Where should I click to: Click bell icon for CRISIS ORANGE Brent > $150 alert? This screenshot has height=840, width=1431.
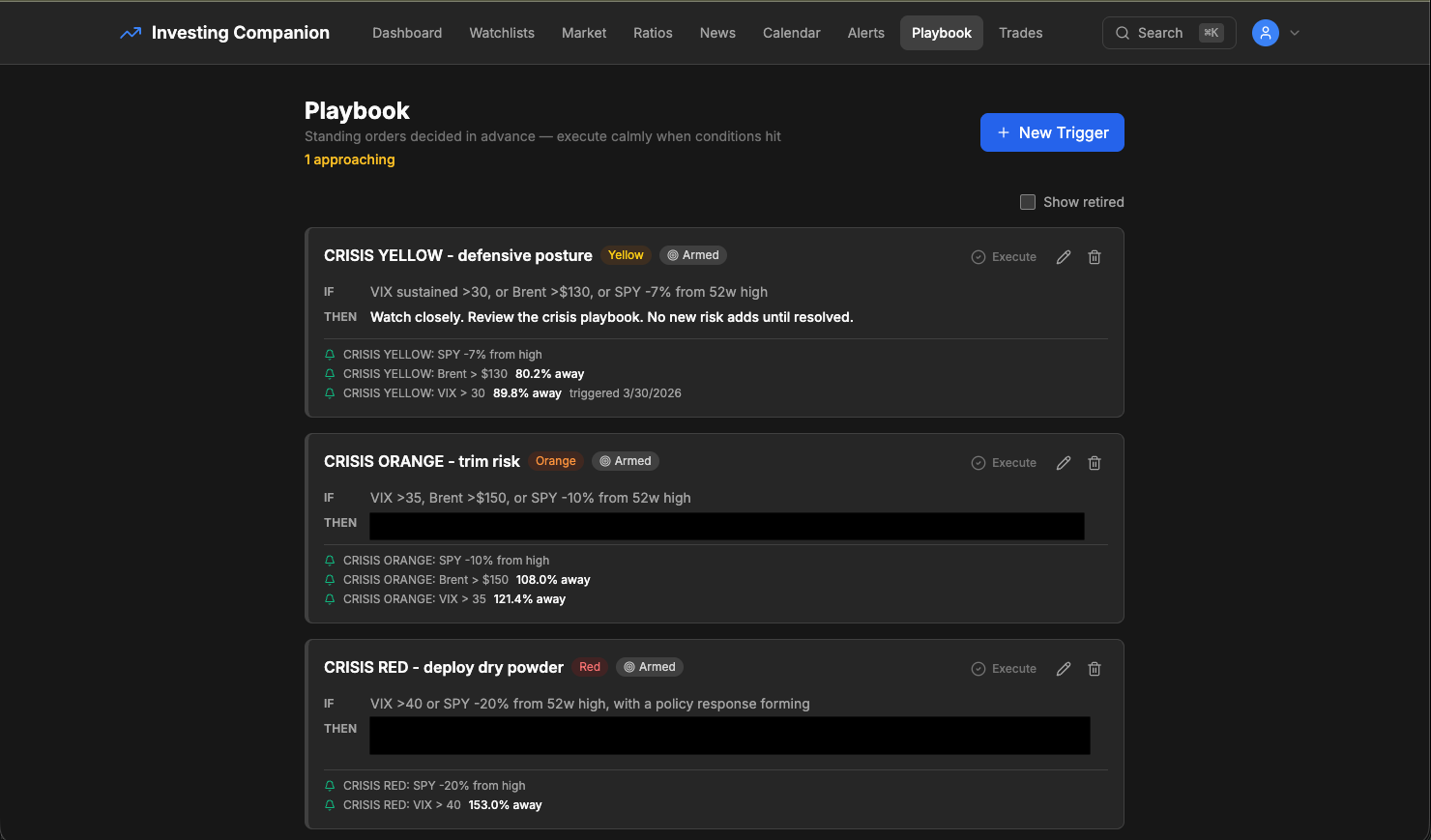point(330,580)
